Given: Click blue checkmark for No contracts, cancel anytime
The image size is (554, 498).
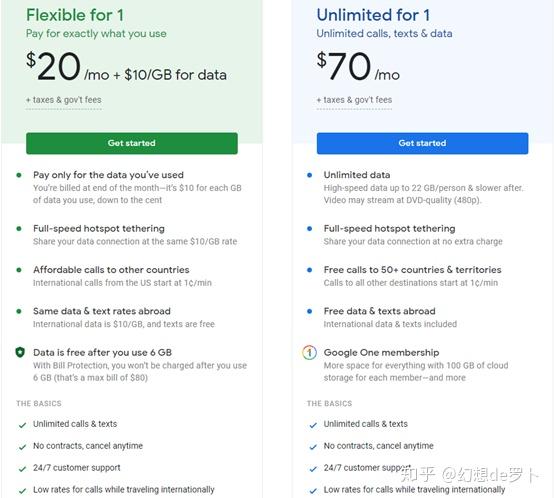Looking at the screenshot, I should (313, 447).
